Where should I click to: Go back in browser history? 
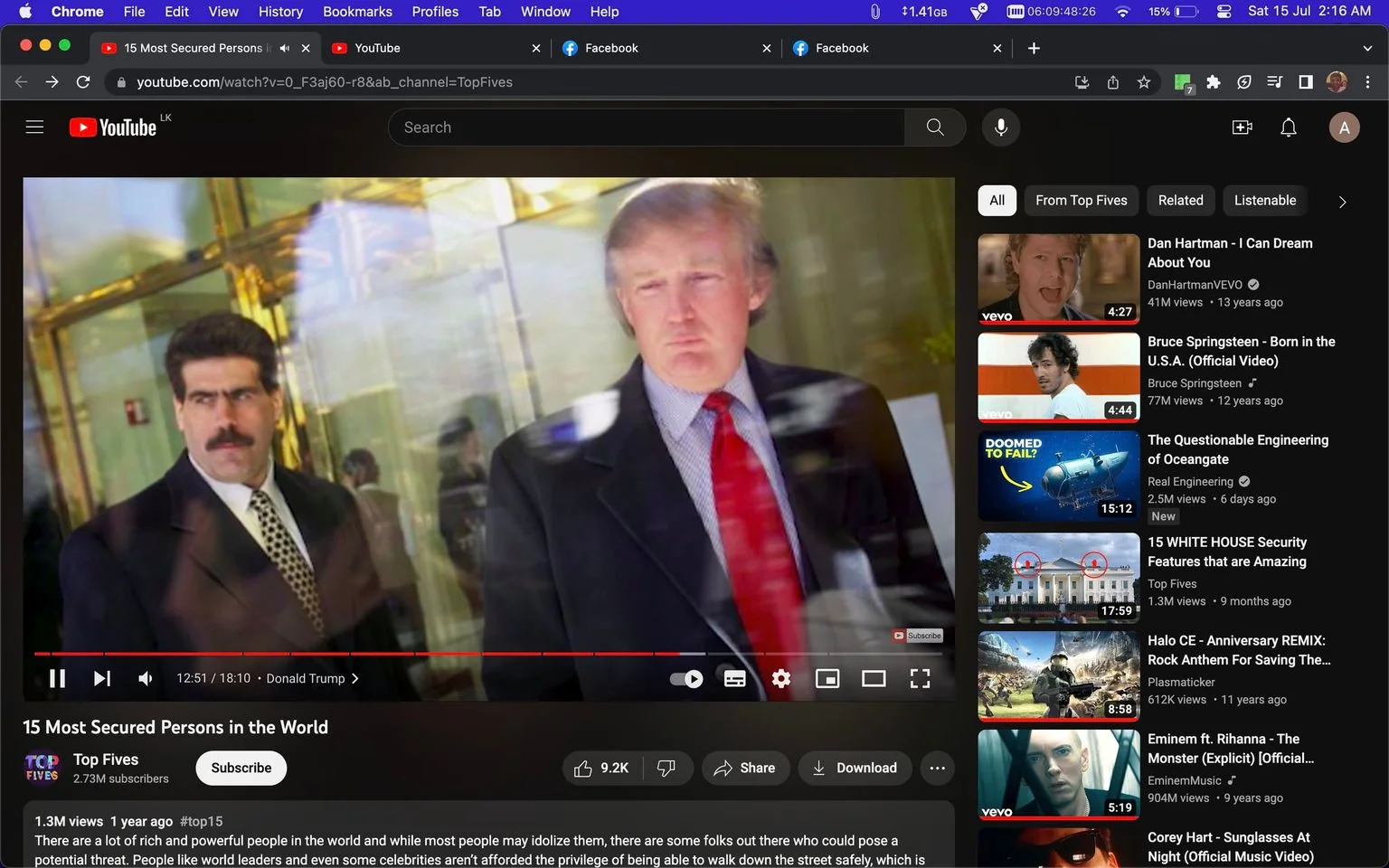tap(22, 82)
